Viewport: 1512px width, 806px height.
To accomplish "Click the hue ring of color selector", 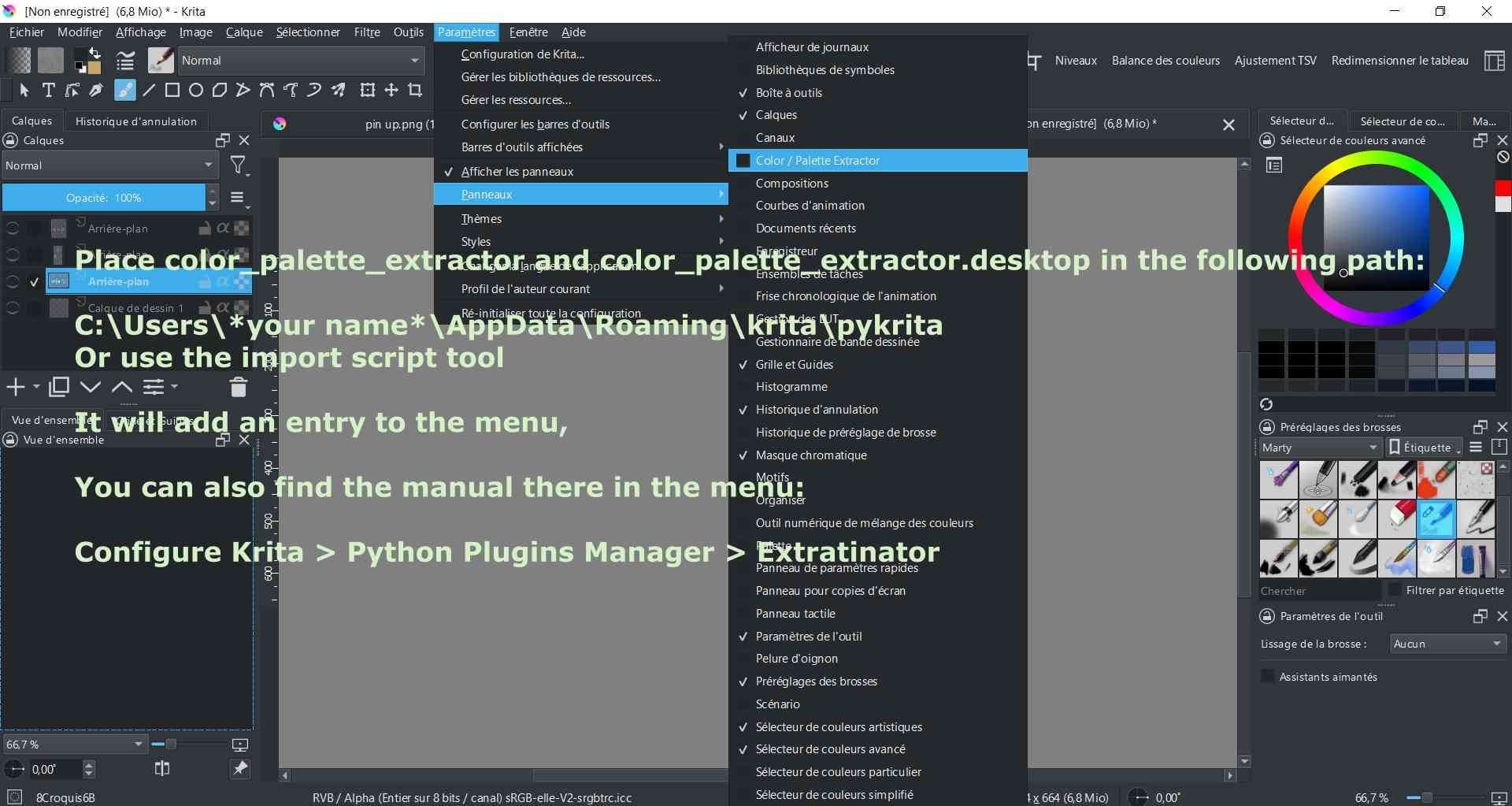I will (1376, 158).
